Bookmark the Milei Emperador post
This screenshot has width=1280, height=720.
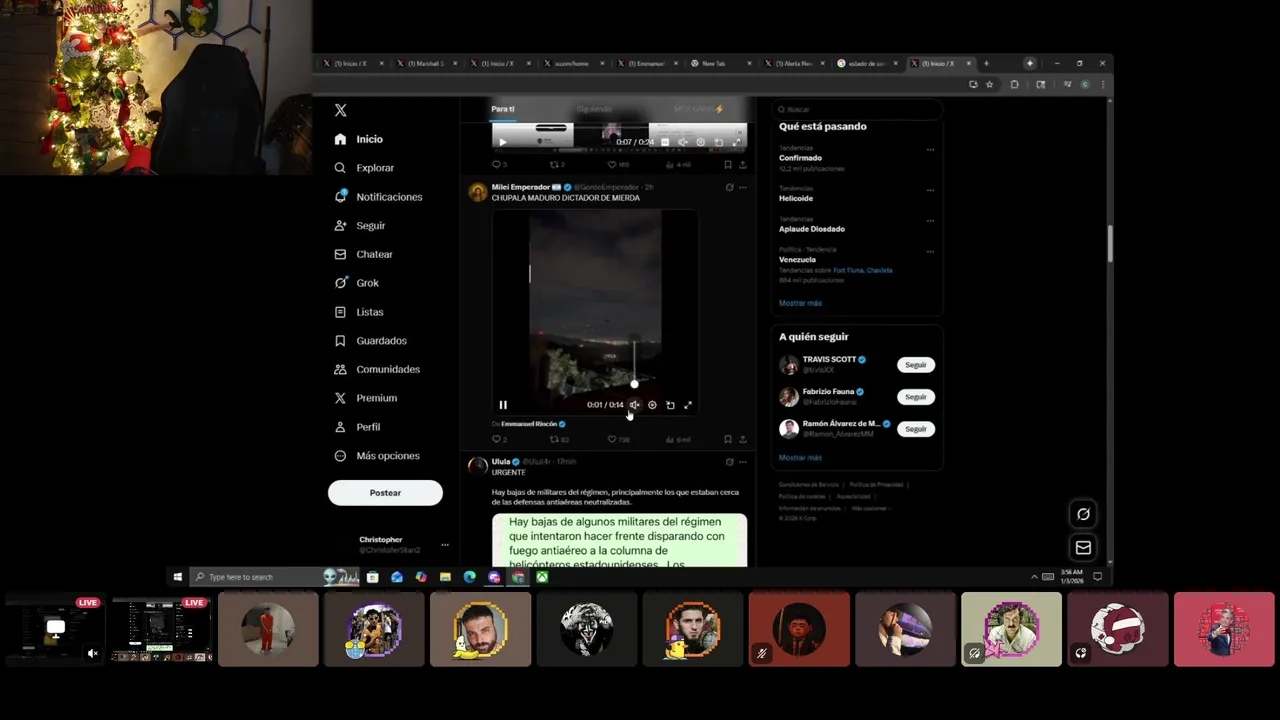[x=727, y=439]
